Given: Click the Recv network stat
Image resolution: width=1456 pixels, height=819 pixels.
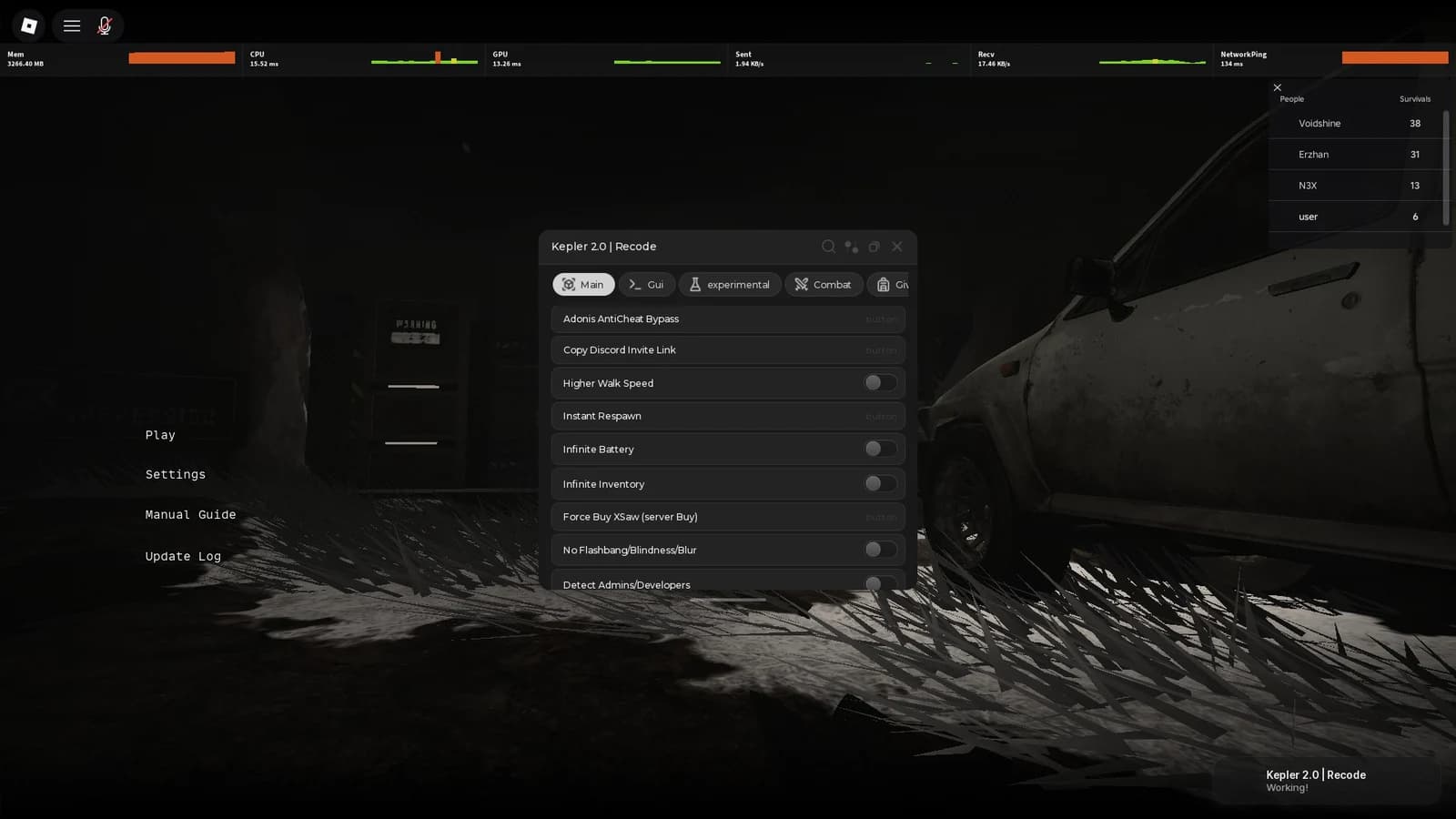Looking at the screenshot, I should 1092,59.
